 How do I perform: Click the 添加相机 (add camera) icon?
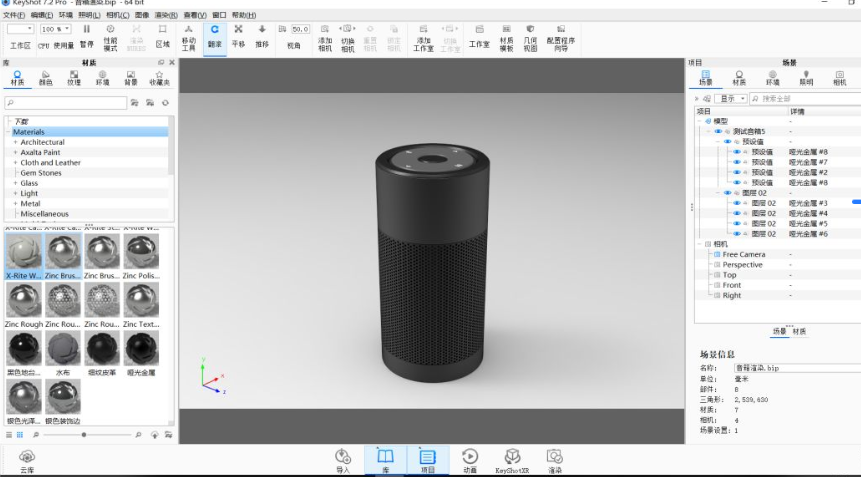[x=324, y=36]
